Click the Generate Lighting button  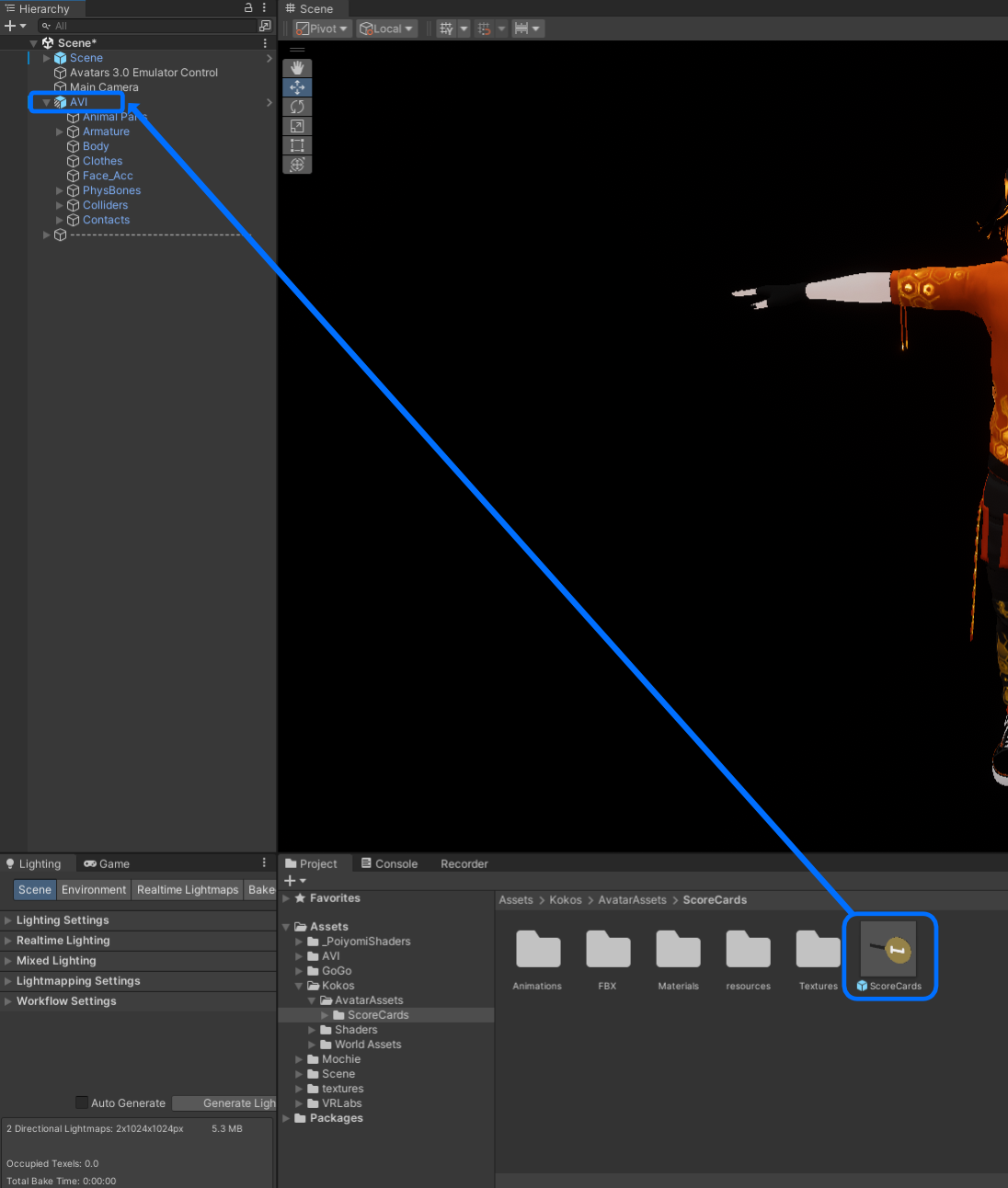pos(224,1102)
